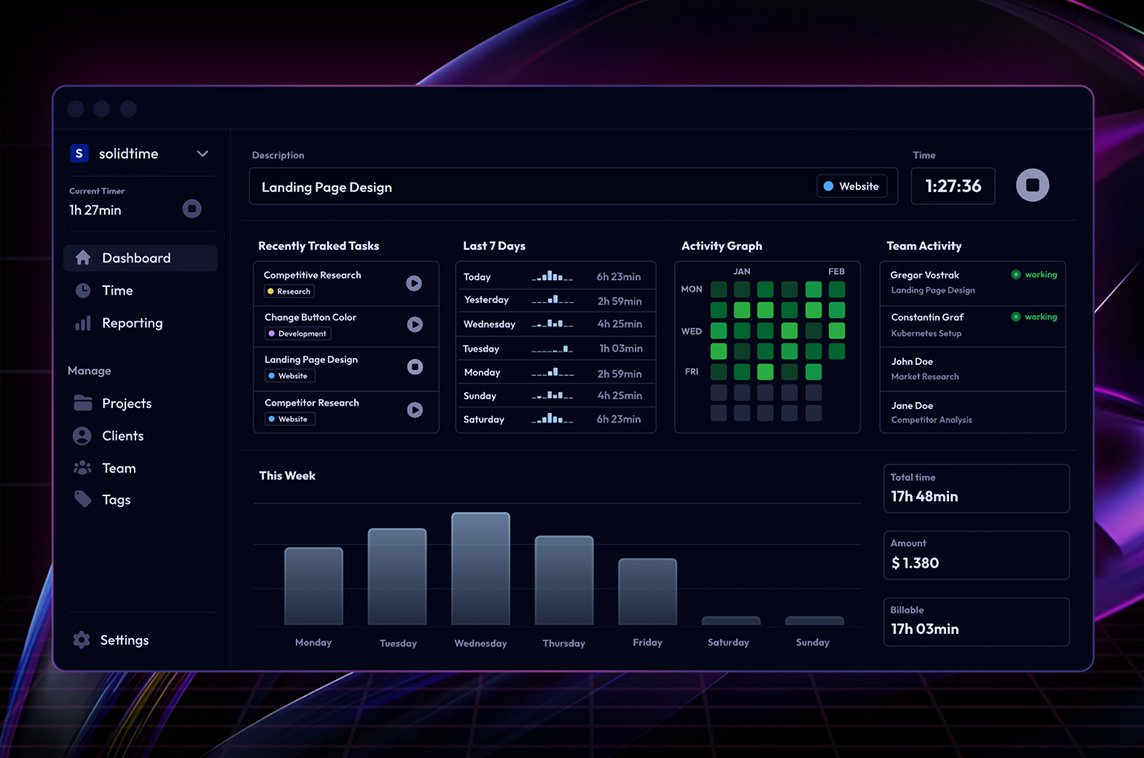Expand the solidtime organization dropdown chevron
1144x758 pixels.
click(x=202, y=153)
